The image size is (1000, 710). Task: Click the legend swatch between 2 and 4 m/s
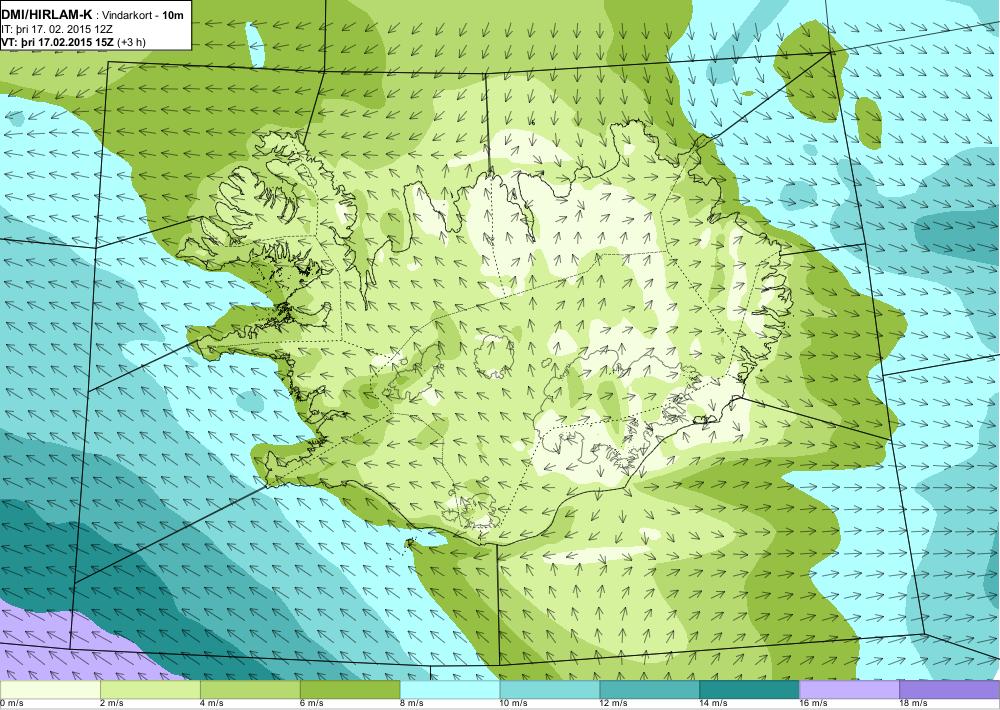150,690
